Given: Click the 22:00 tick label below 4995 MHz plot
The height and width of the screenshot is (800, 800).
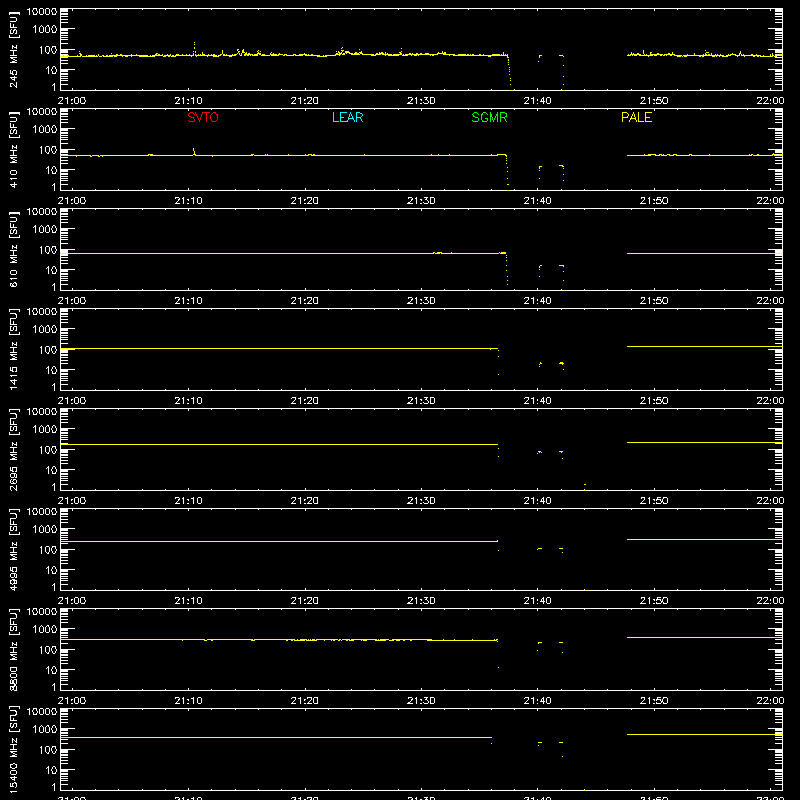Looking at the screenshot, I should [770, 601].
